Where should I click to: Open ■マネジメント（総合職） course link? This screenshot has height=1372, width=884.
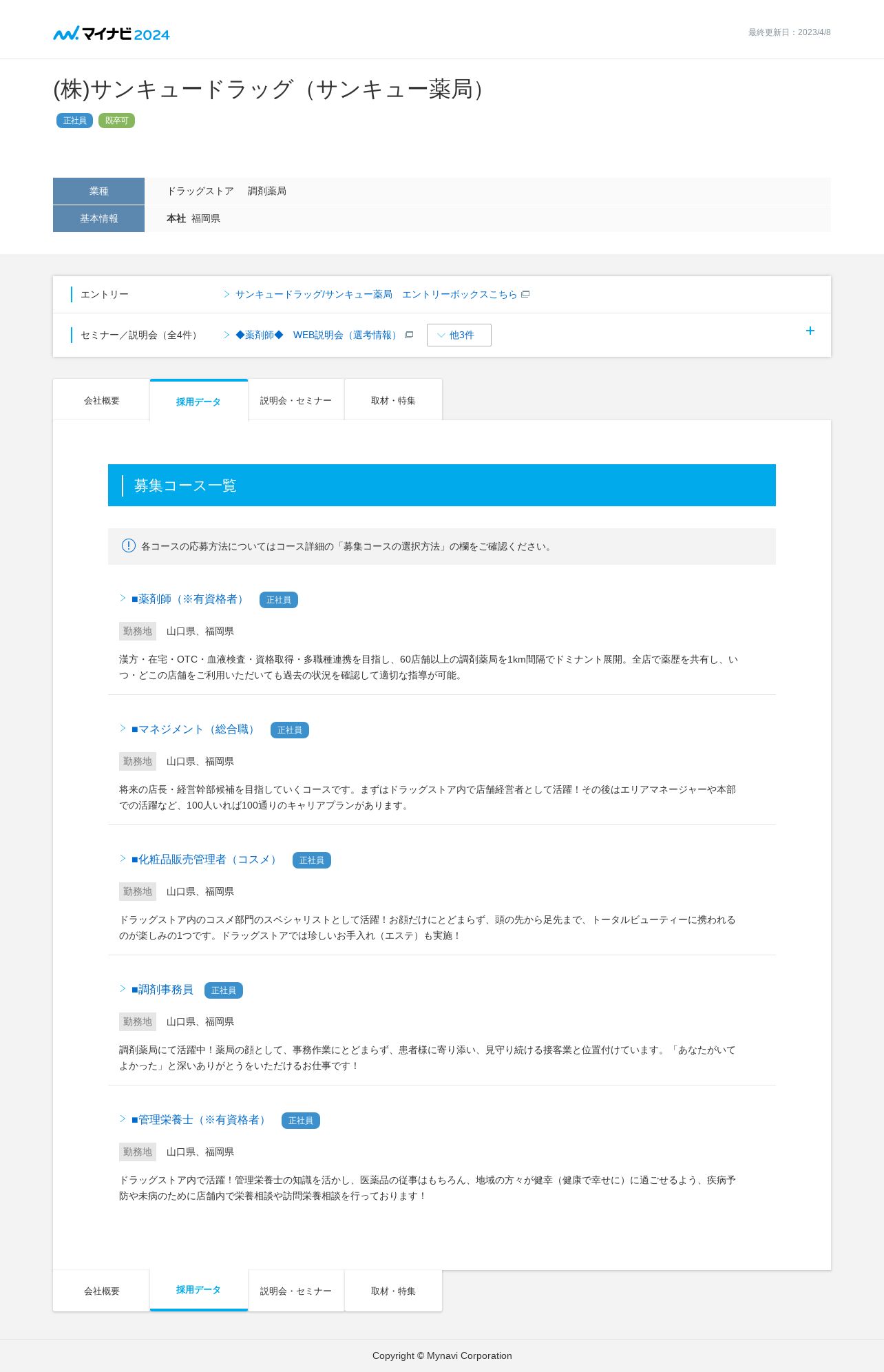[x=195, y=729]
